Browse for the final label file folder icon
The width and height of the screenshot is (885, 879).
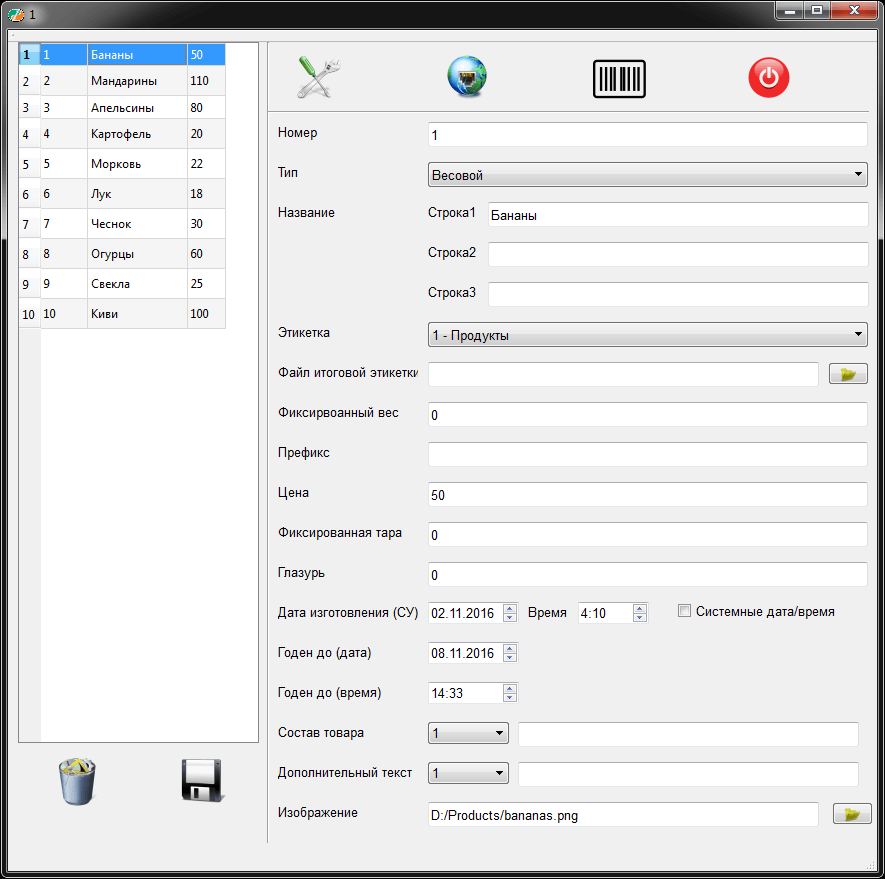pyautogui.click(x=849, y=374)
